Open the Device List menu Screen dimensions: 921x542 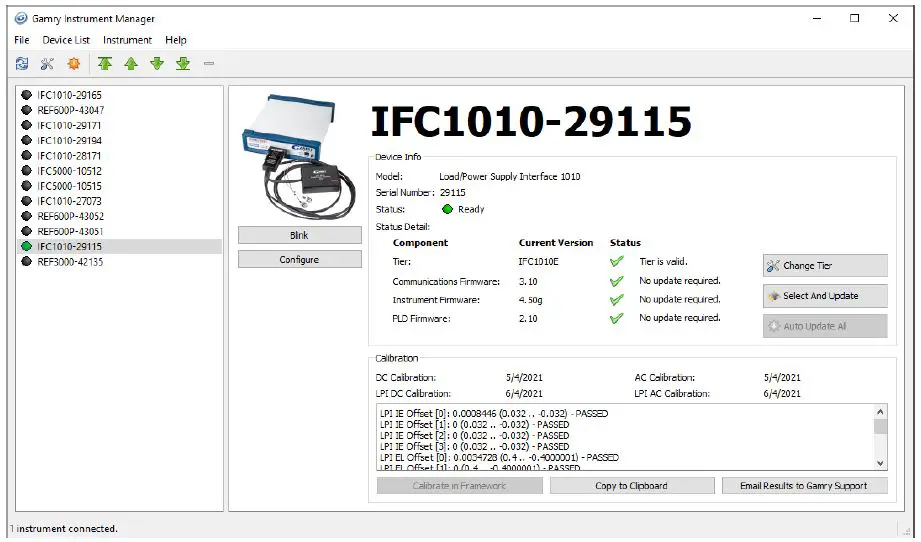(66, 40)
